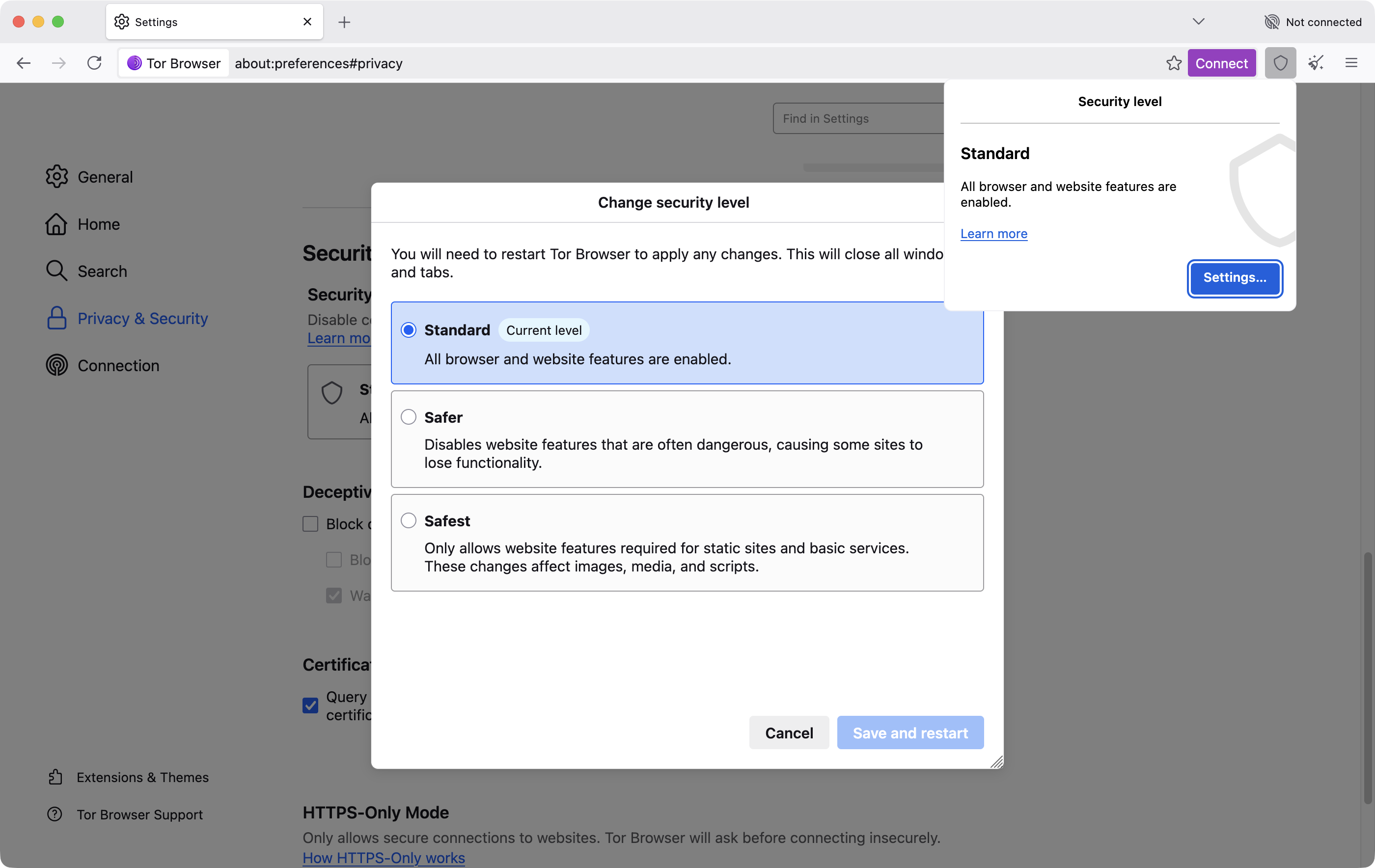Click Settings… button in security level popup
Screen dimensions: 1375x868
point(1235,278)
